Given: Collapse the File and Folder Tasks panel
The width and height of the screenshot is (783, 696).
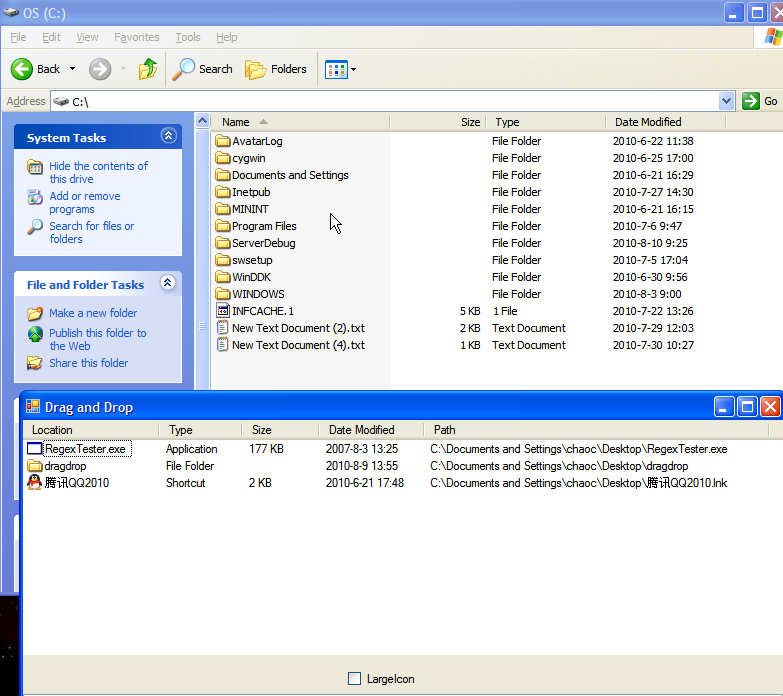Looking at the screenshot, I should 168,284.
